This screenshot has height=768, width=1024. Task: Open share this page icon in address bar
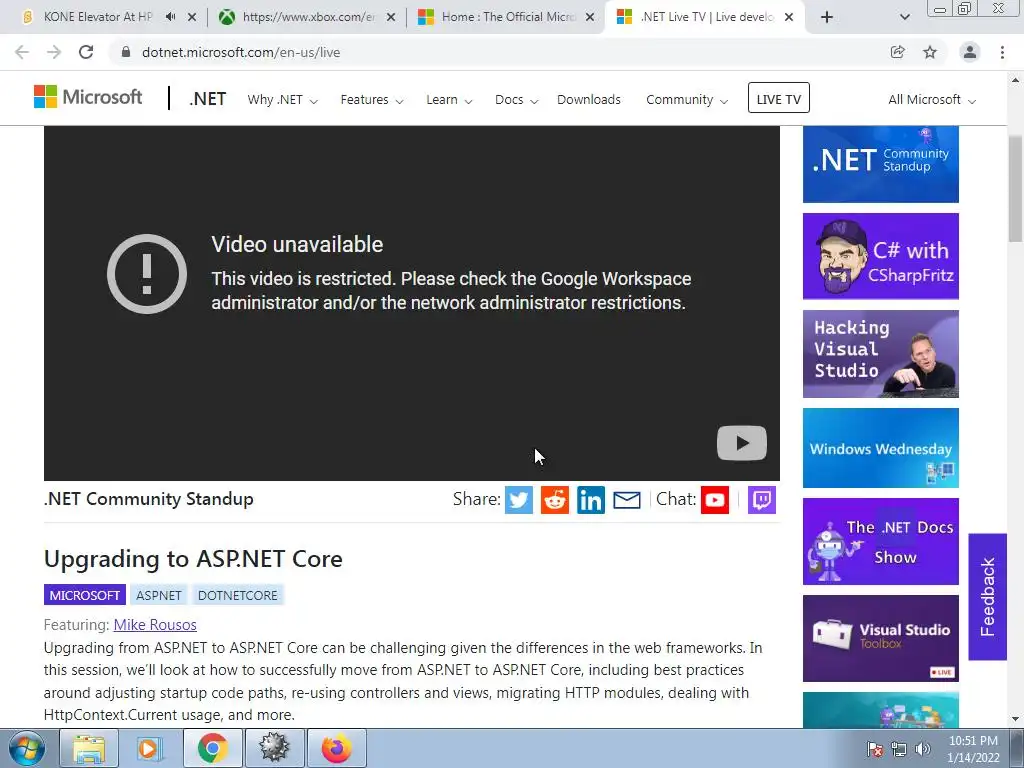pos(898,52)
